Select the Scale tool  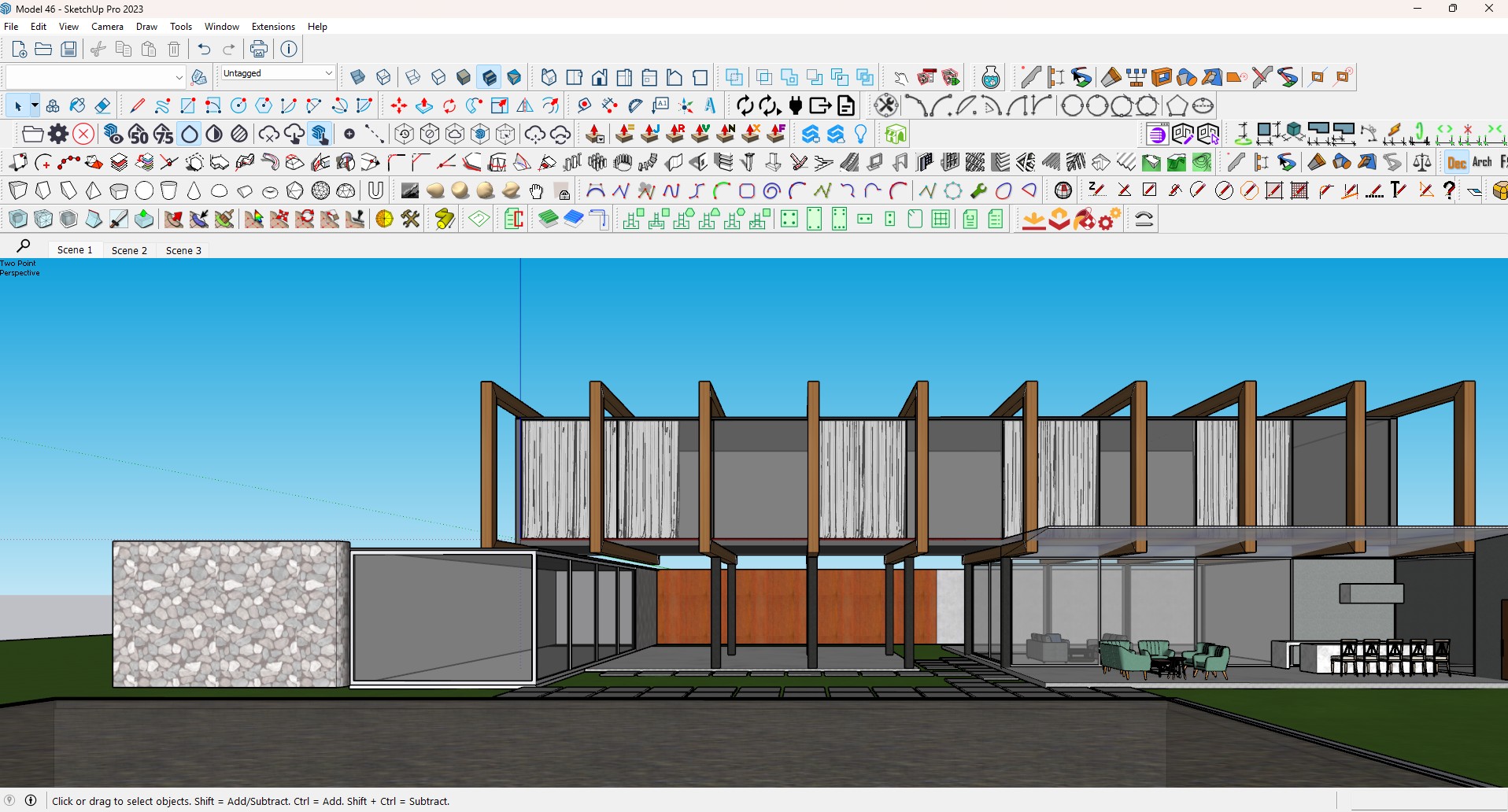click(500, 105)
